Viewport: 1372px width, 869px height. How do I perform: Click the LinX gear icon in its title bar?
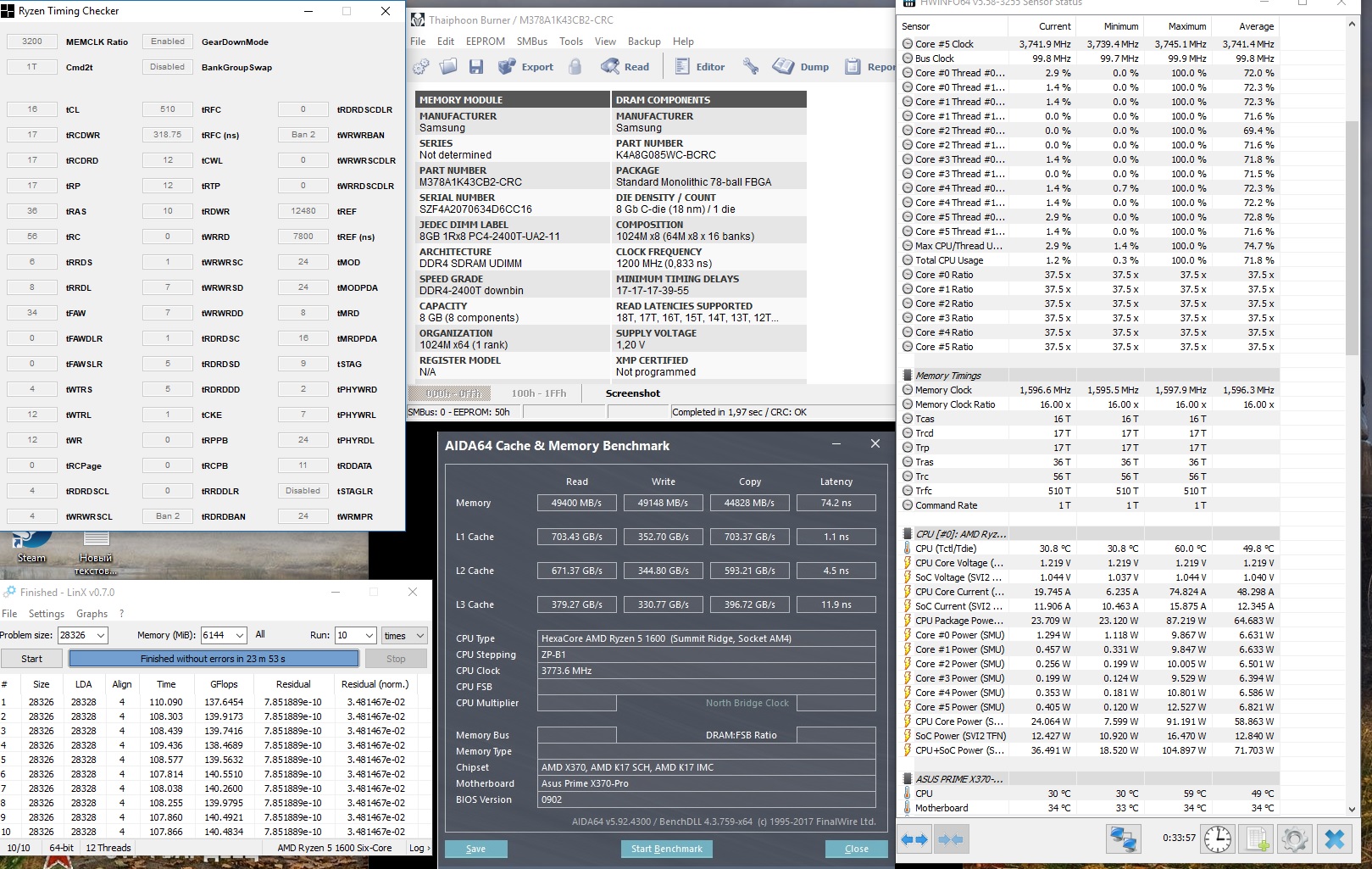click(9, 592)
